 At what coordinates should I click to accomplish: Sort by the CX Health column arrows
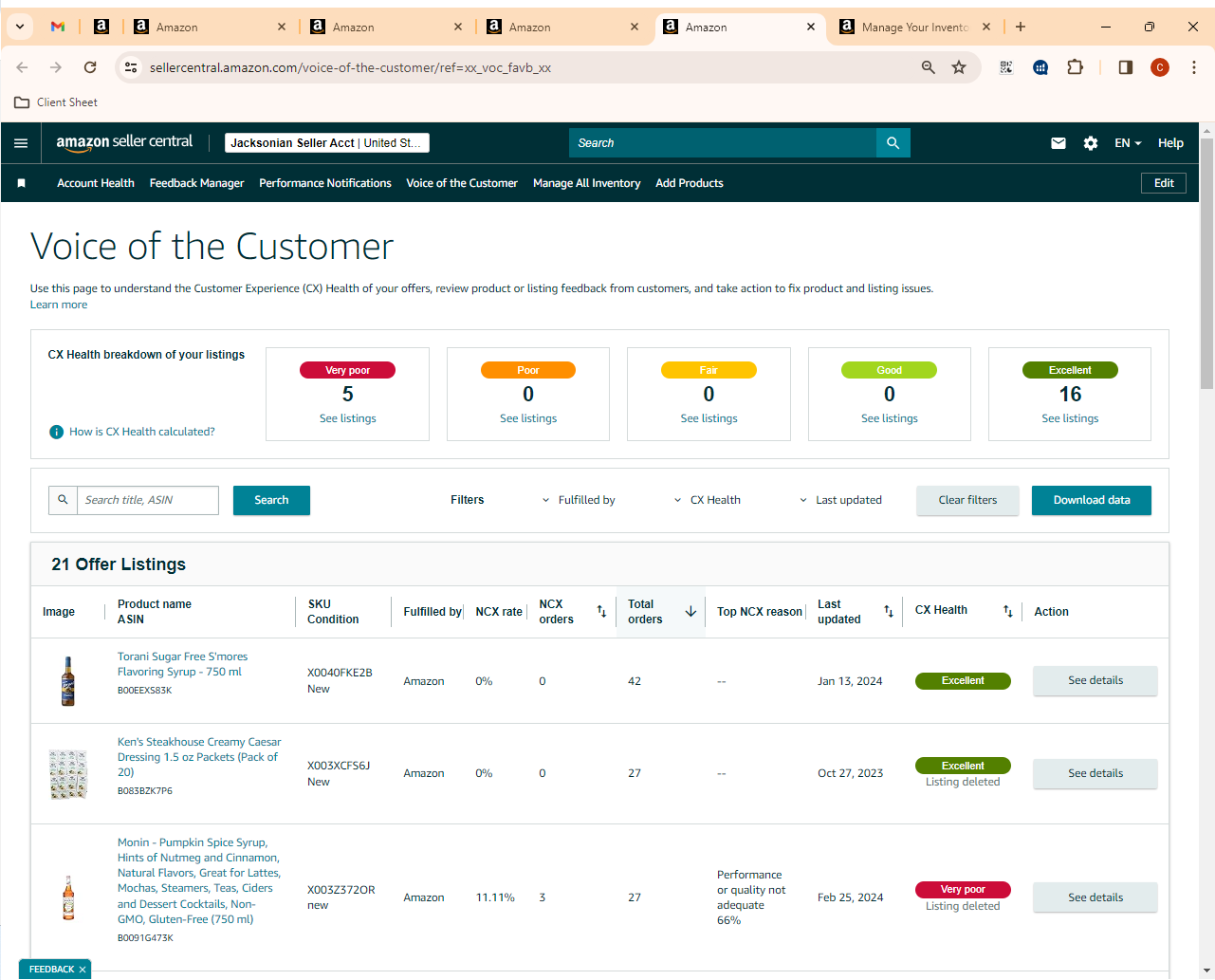pos(1008,612)
